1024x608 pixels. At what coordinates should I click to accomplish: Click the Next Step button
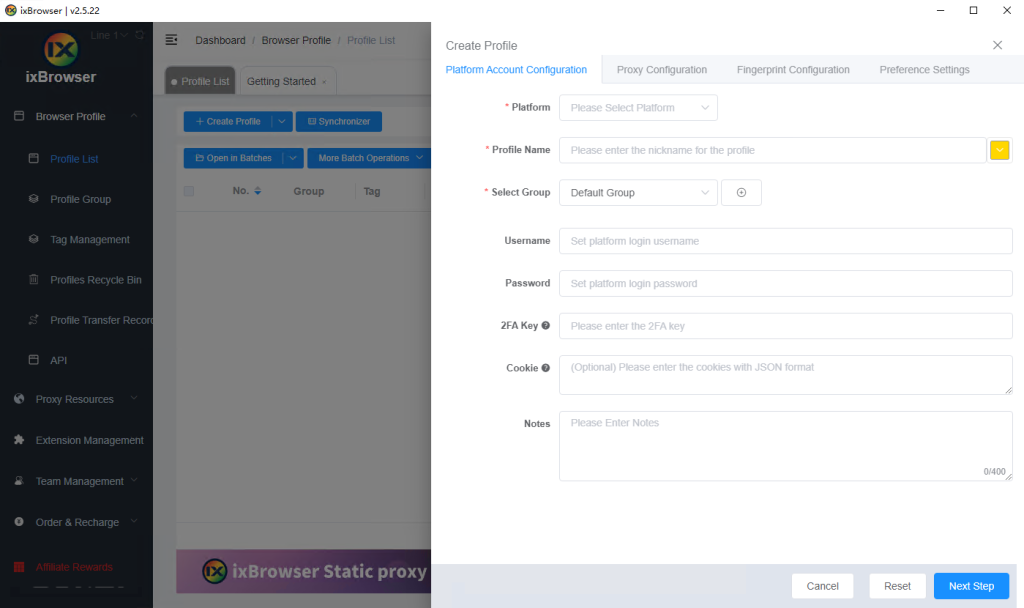[x=971, y=586]
